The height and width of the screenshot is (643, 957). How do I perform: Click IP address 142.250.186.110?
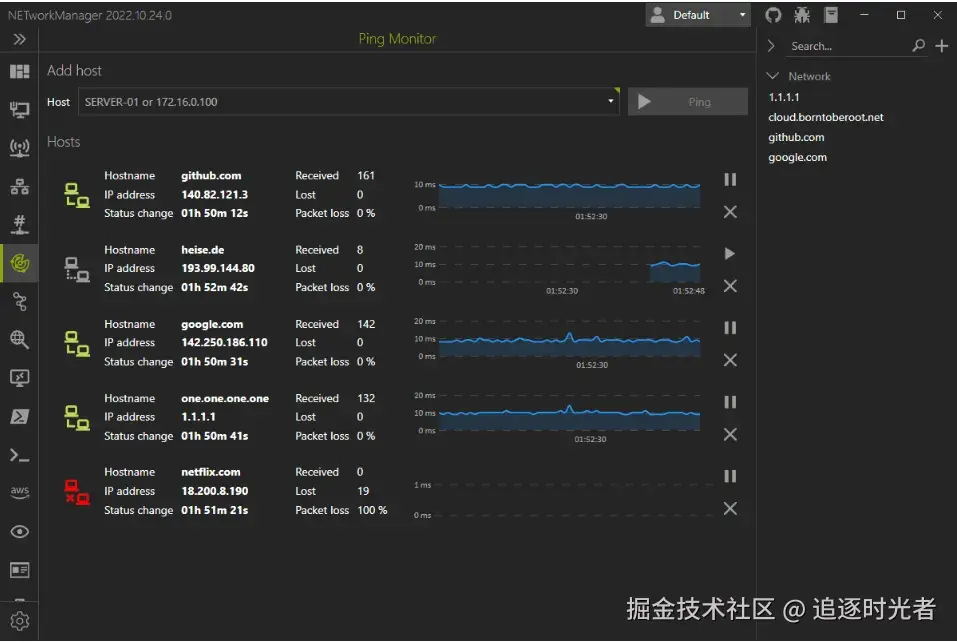pyautogui.click(x=224, y=343)
